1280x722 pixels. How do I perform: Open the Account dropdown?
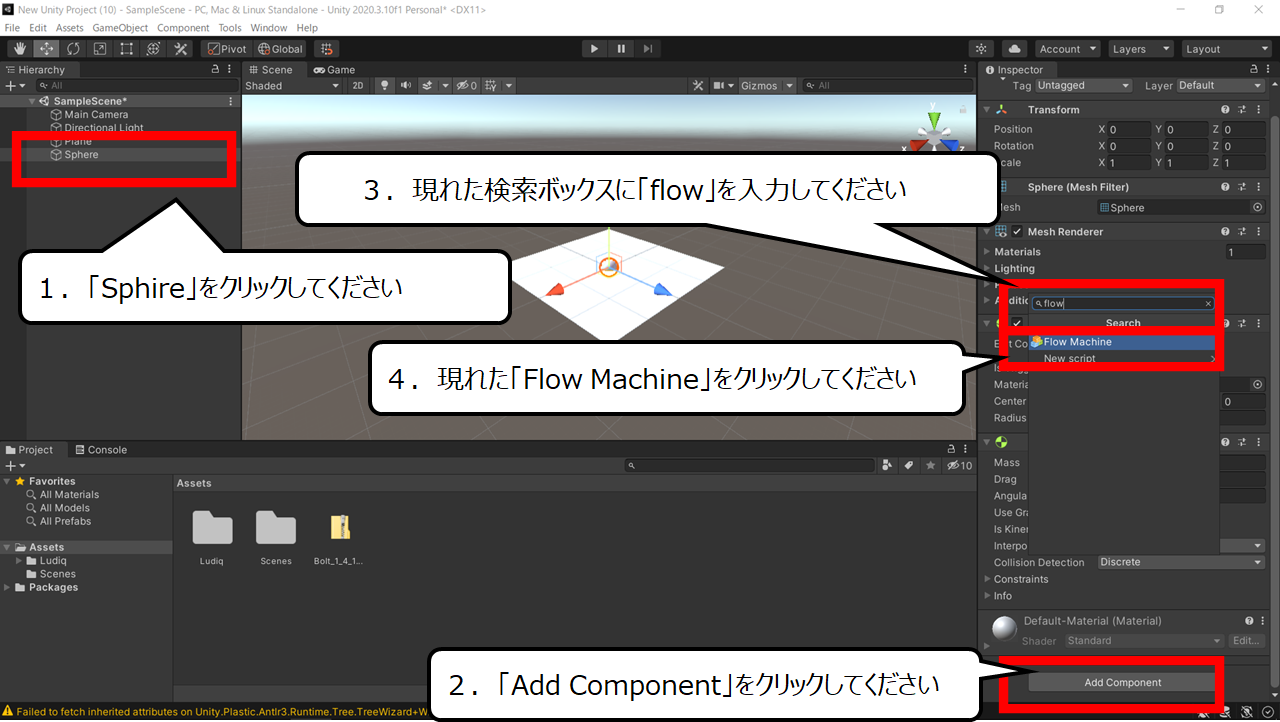(1068, 48)
